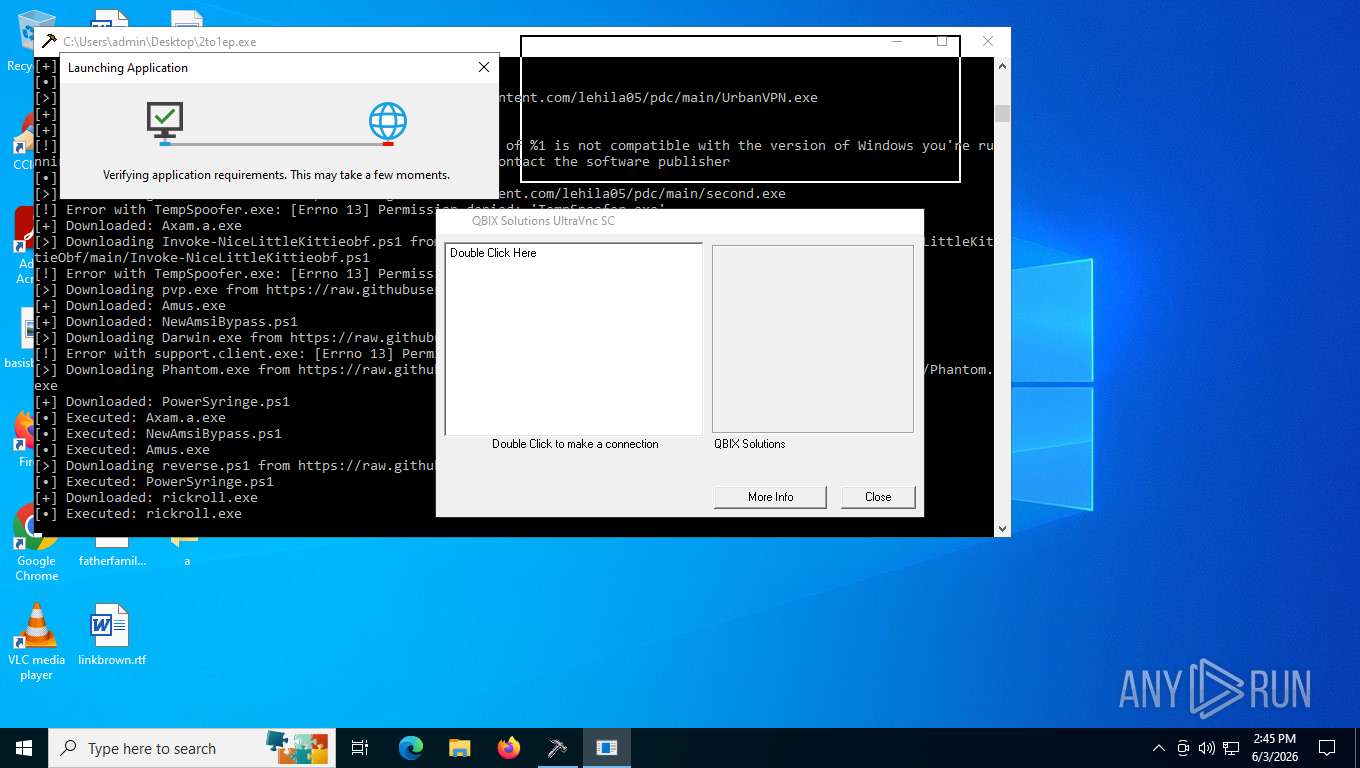Open the Action Center notifications icon
The height and width of the screenshot is (768, 1360).
(1327, 748)
